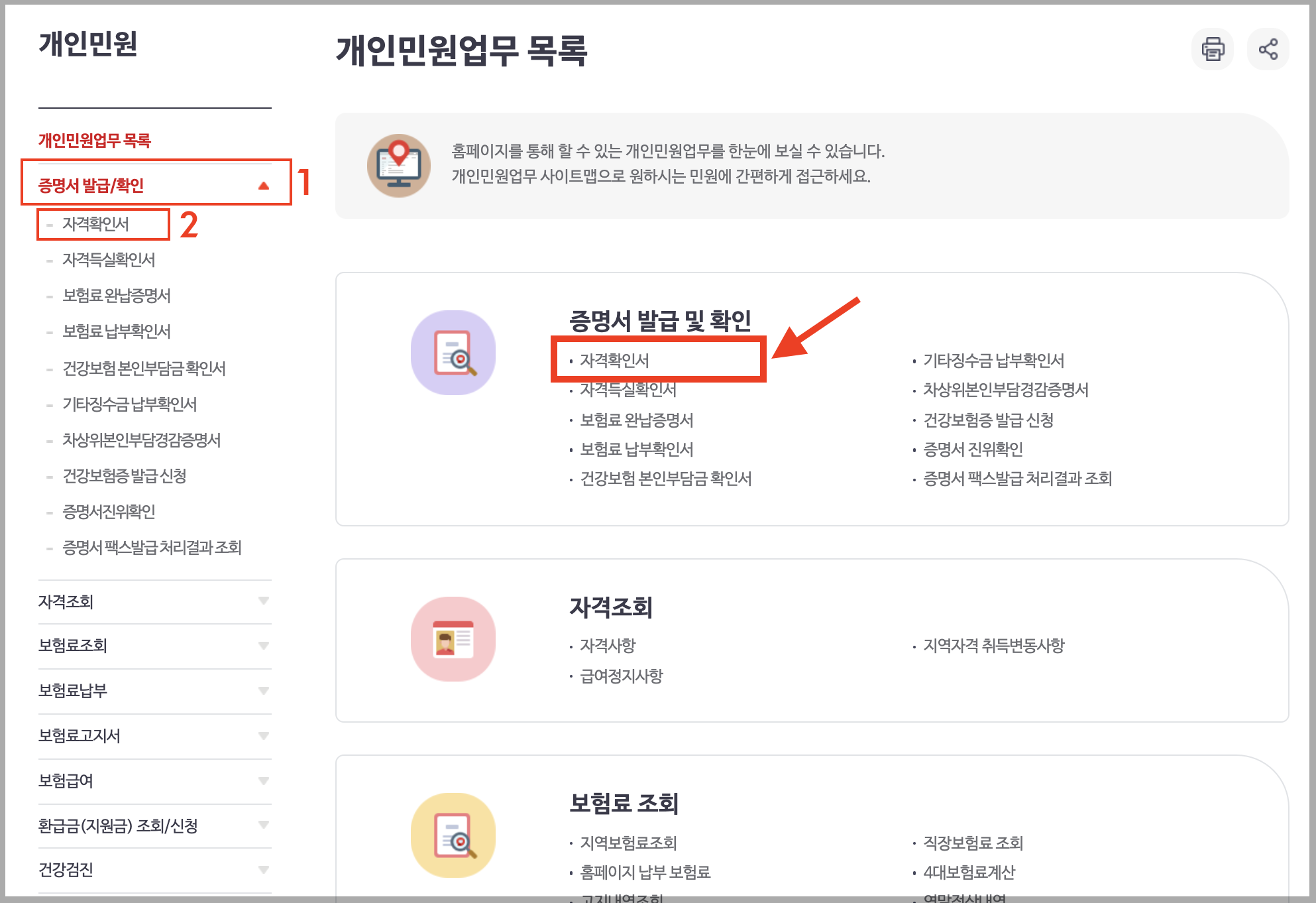Select 자격득실확인서 in the sidebar submenu
This screenshot has height=903, width=1316.
point(109,260)
